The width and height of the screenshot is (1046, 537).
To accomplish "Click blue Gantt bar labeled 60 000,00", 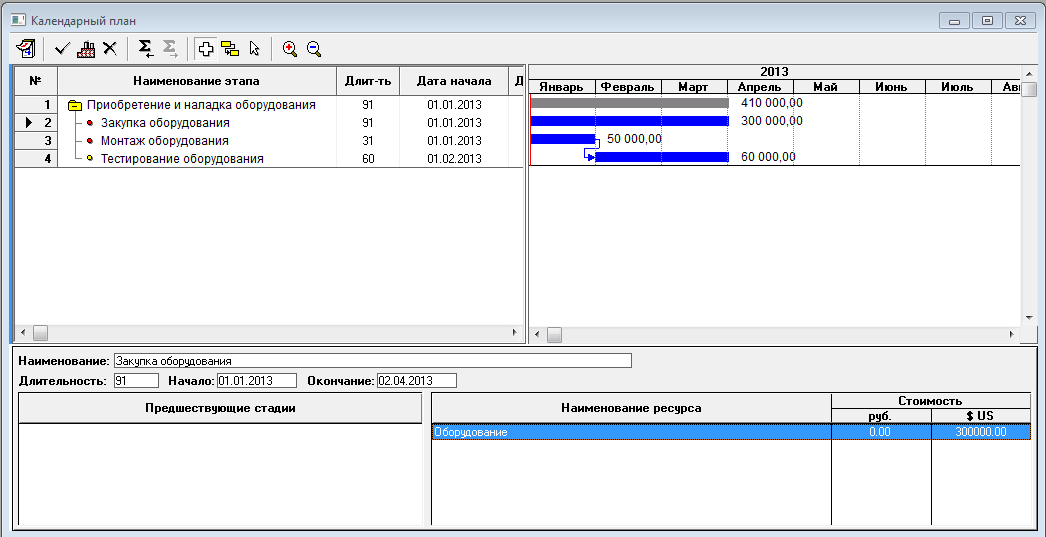I will (662, 157).
